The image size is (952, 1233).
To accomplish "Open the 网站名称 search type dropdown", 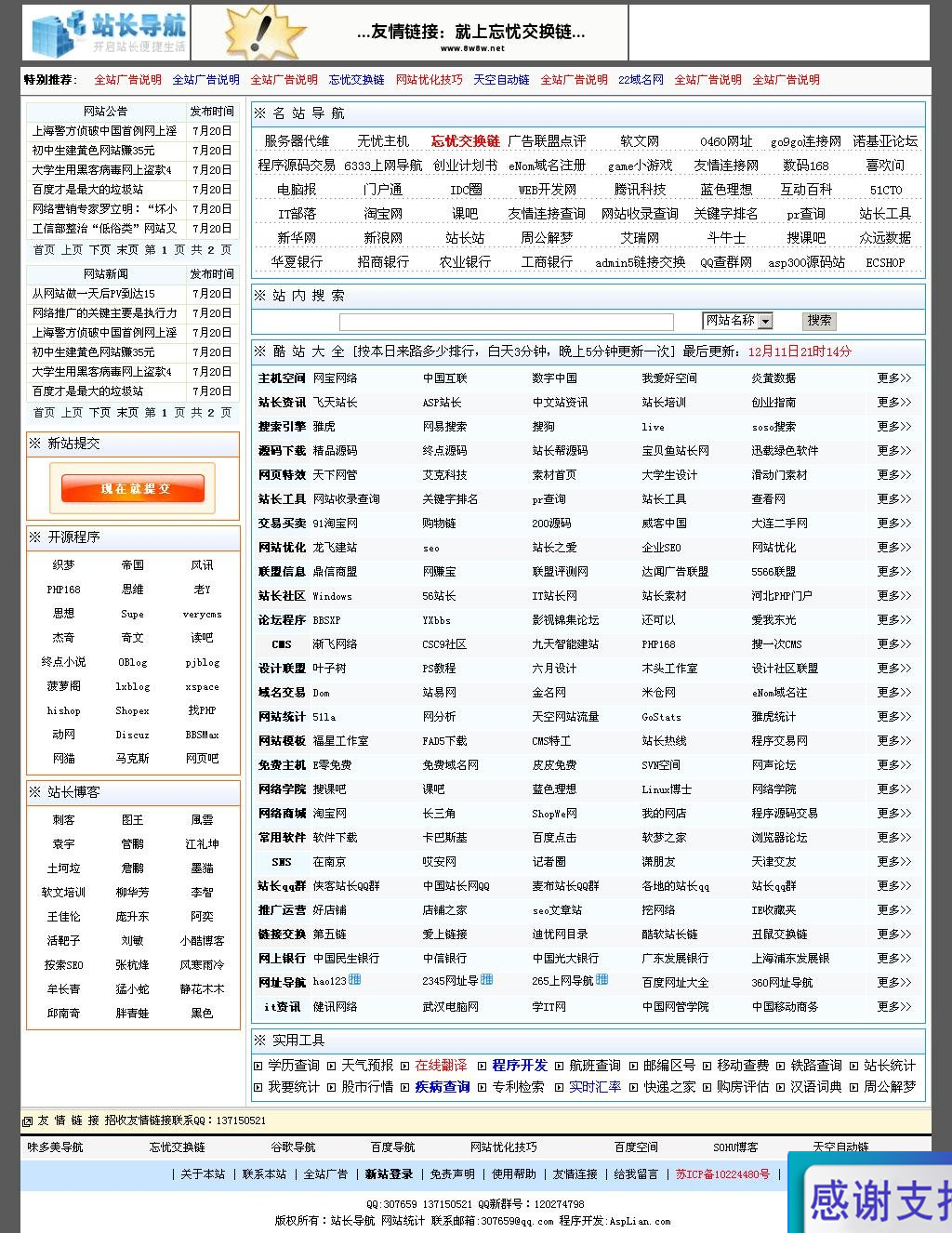I will coord(738,321).
